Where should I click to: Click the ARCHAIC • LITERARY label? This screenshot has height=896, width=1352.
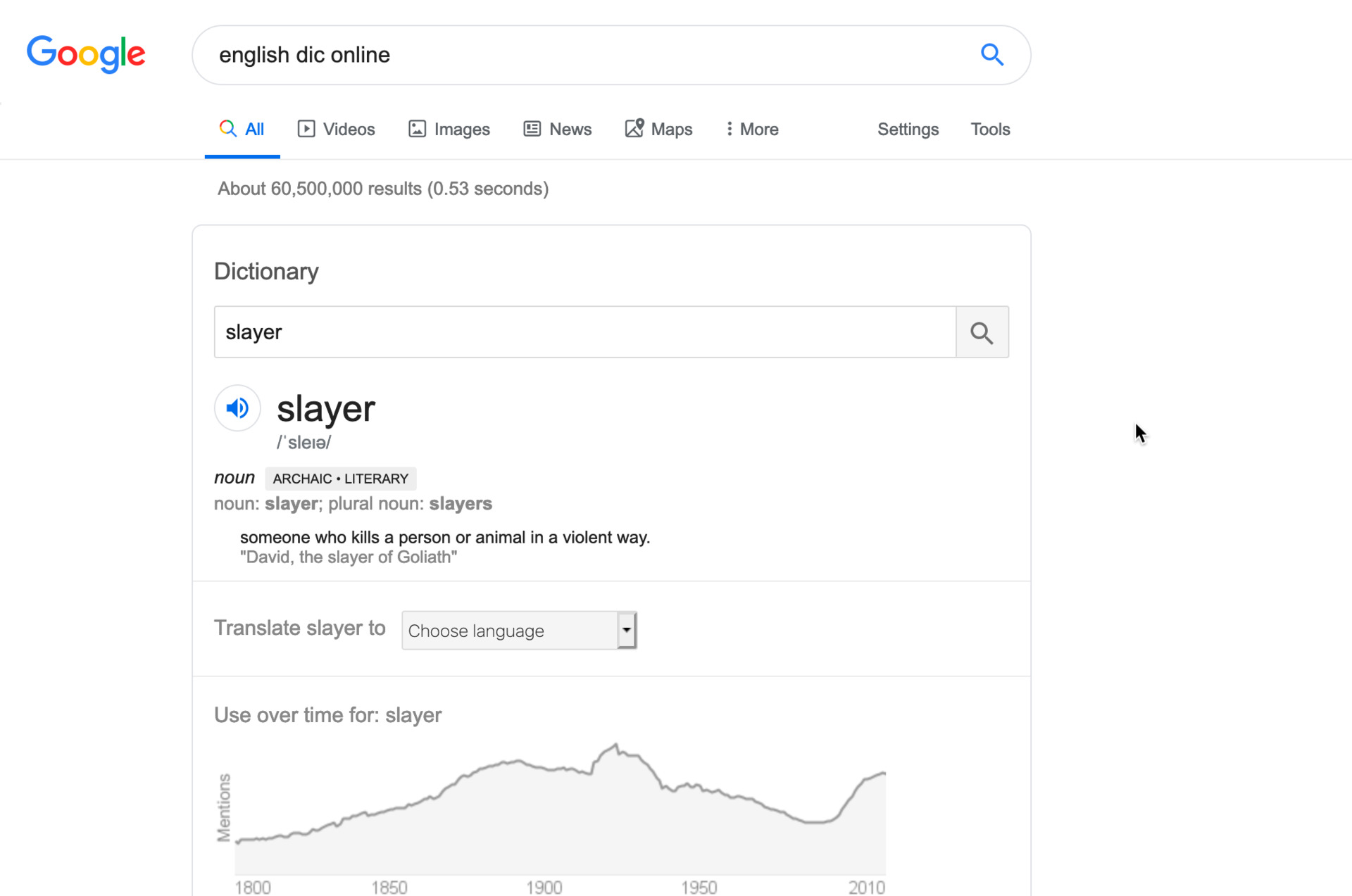click(340, 479)
